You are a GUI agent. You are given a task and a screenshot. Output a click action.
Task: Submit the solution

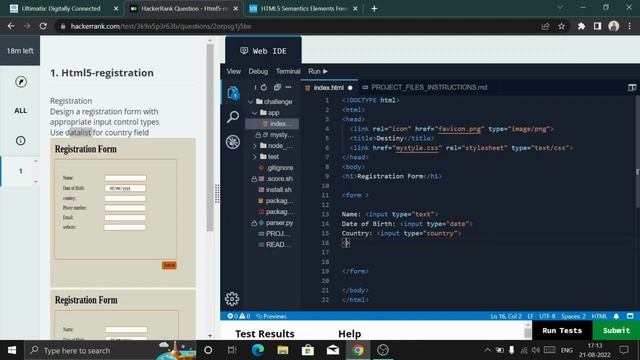[x=616, y=330]
